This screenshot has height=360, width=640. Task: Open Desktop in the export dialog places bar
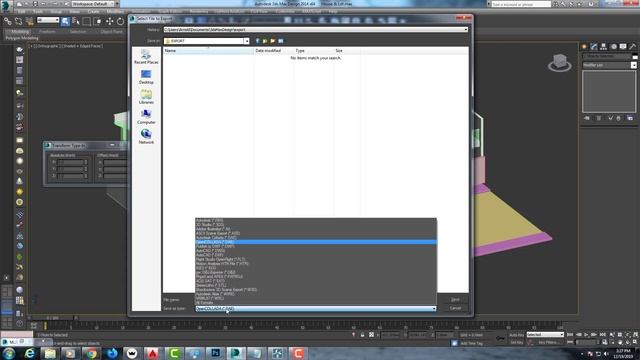click(x=146, y=77)
